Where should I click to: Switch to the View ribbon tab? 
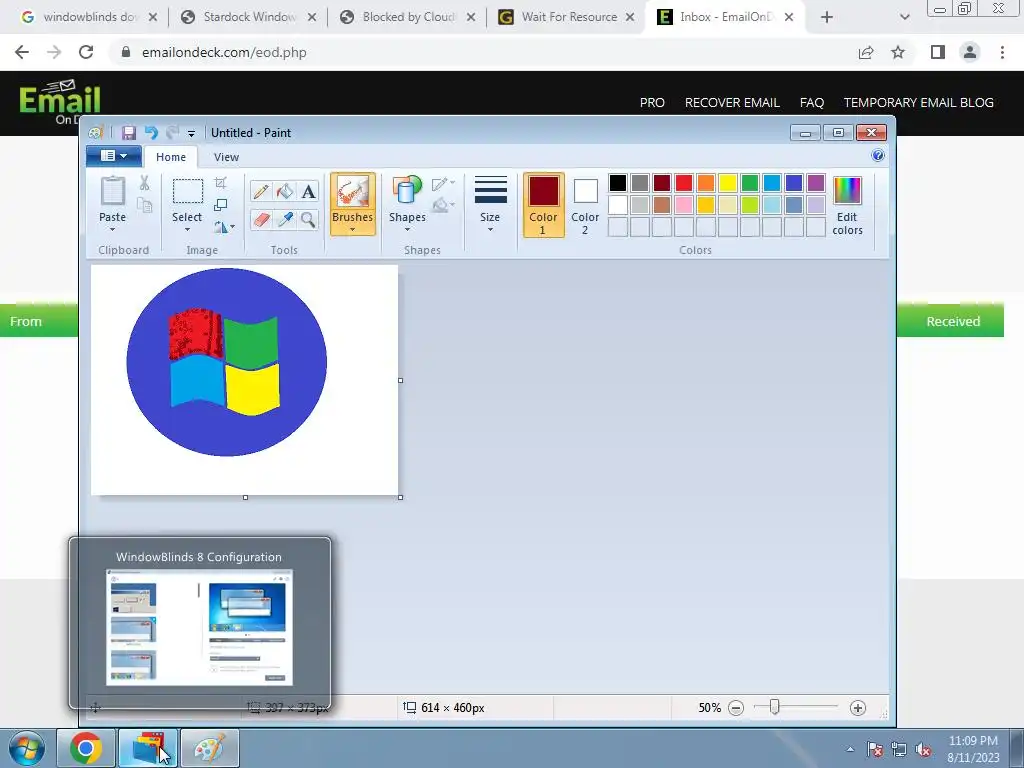tap(226, 157)
